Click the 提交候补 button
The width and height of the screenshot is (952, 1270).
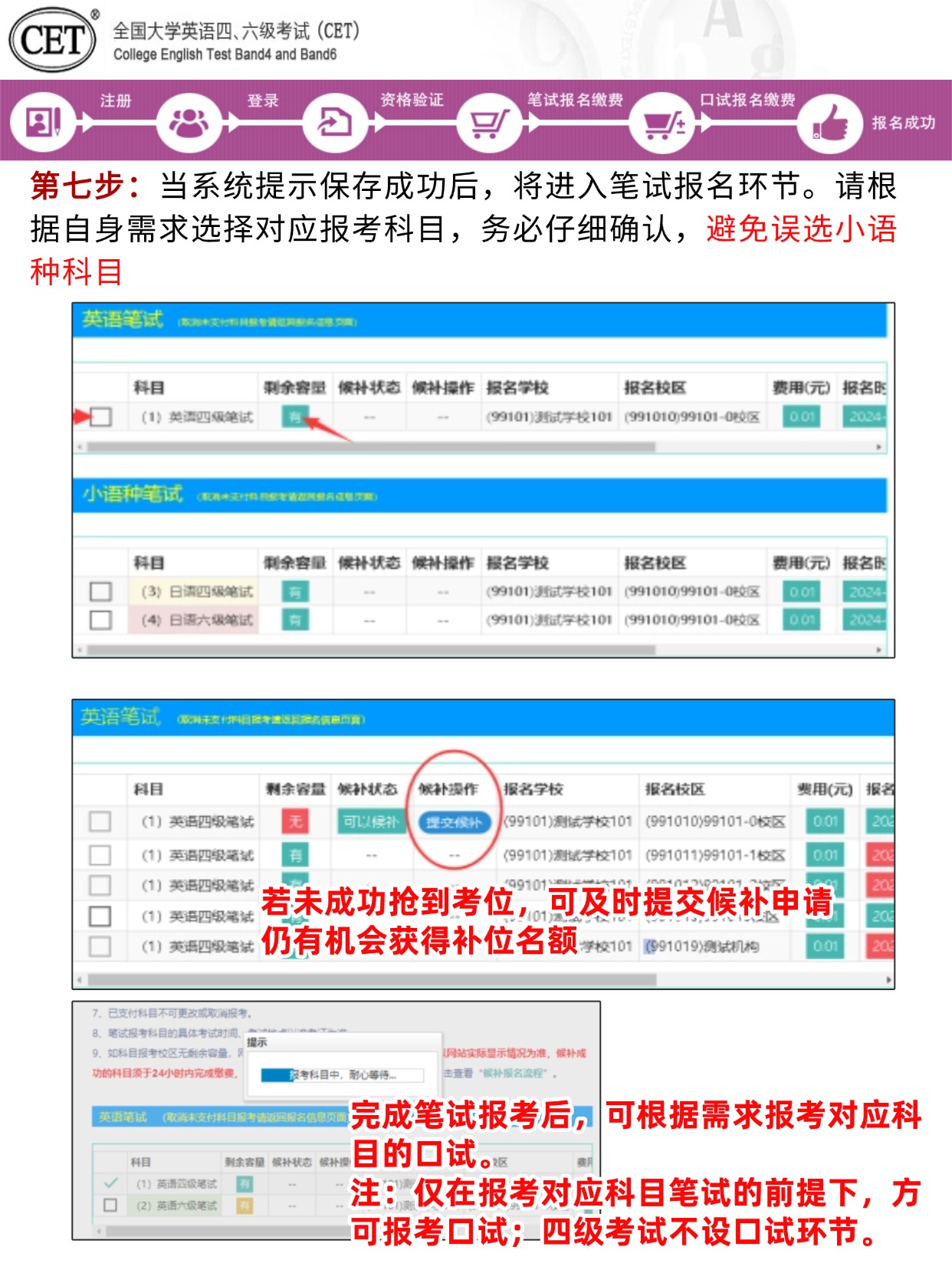[x=454, y=822]
